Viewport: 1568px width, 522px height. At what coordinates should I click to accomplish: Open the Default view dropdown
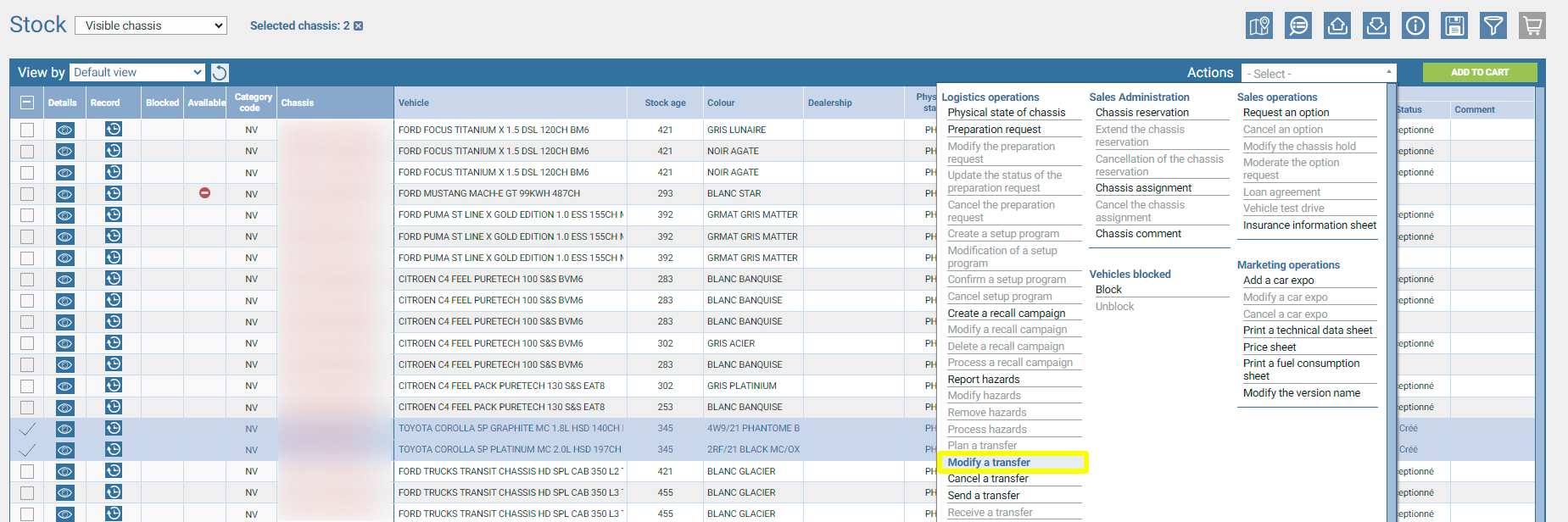point(137,72)
